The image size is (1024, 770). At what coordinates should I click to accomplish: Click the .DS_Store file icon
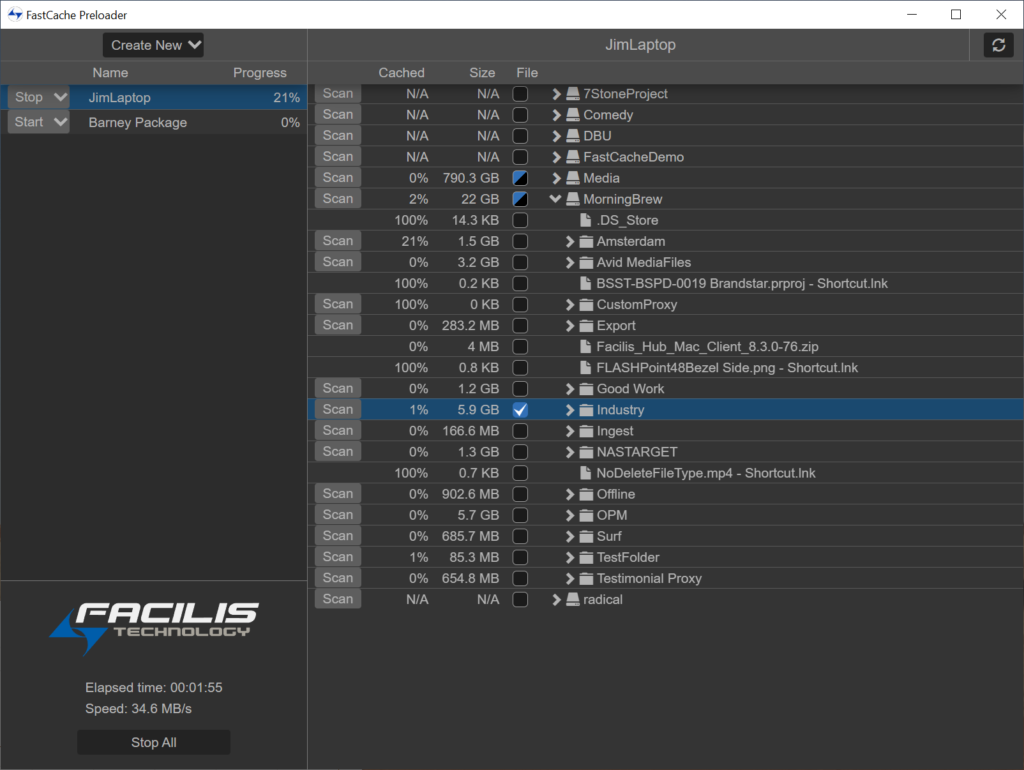[x=586, y=220]
